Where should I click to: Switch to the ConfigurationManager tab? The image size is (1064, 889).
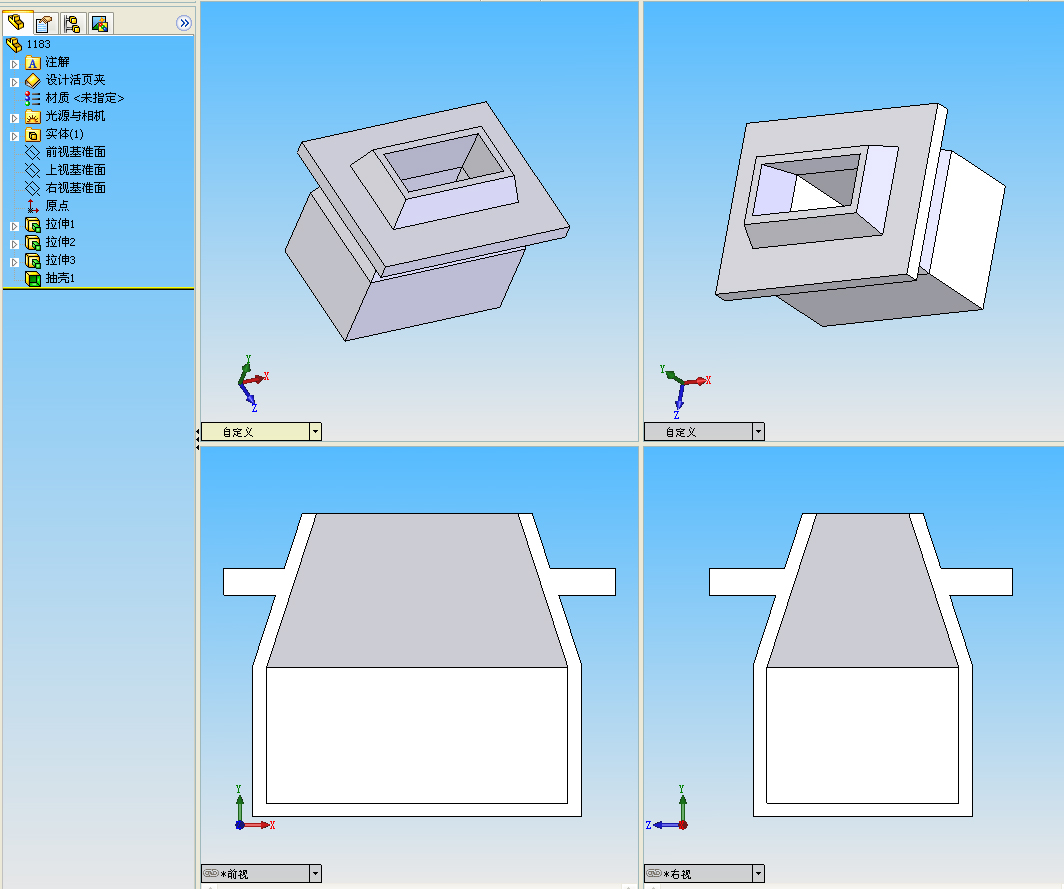72,24
